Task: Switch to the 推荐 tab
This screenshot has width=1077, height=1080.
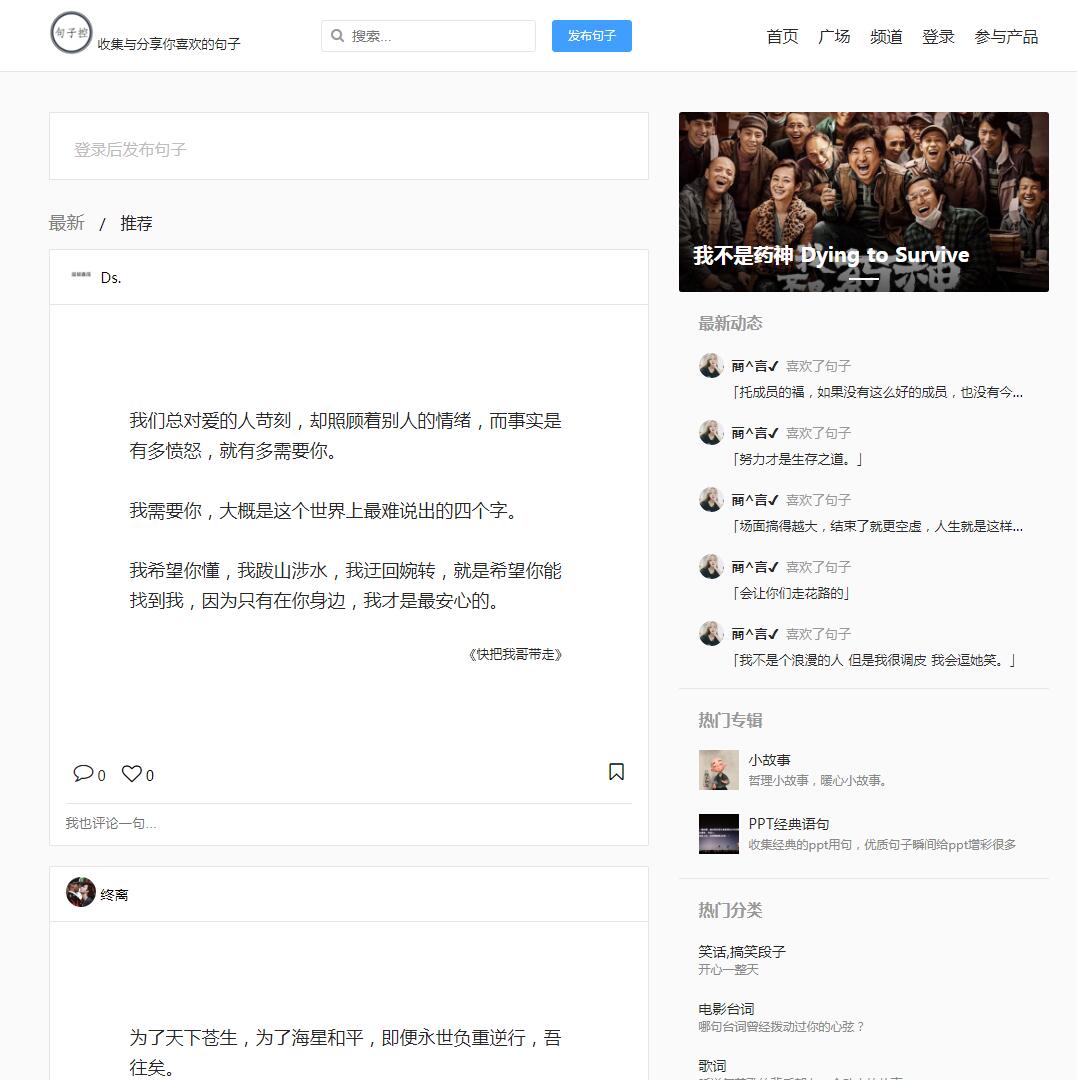Action: 136,223
